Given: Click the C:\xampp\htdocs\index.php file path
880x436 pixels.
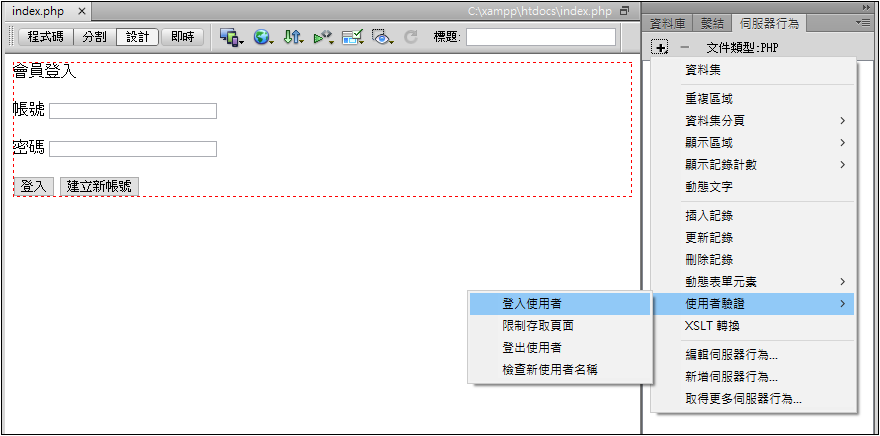Looking at the screenshot, I should click(x=540, y=11).
